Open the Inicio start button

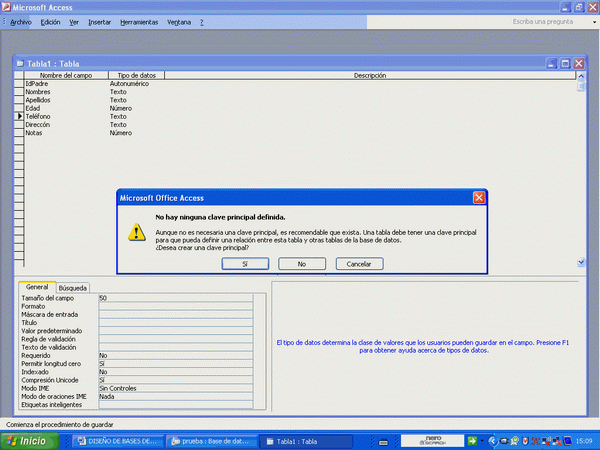[x=30, y=441]
